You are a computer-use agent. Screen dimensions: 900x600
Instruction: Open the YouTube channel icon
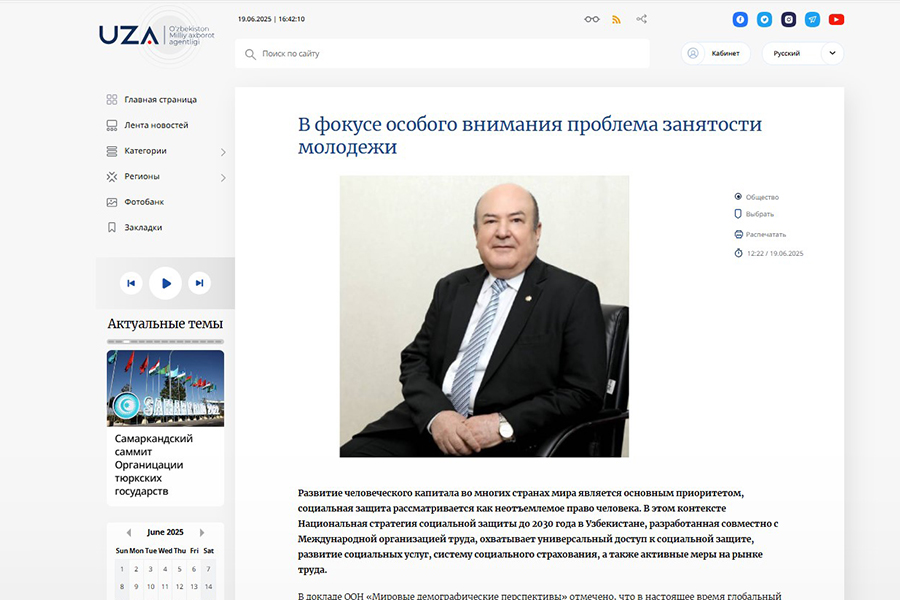(x=836, y=19)
